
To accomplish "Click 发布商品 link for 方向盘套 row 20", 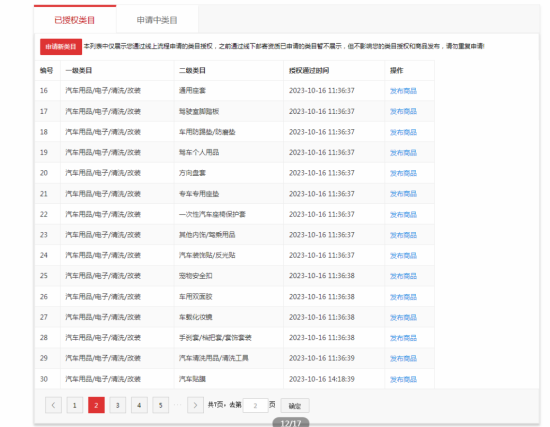I will point(403,173).
